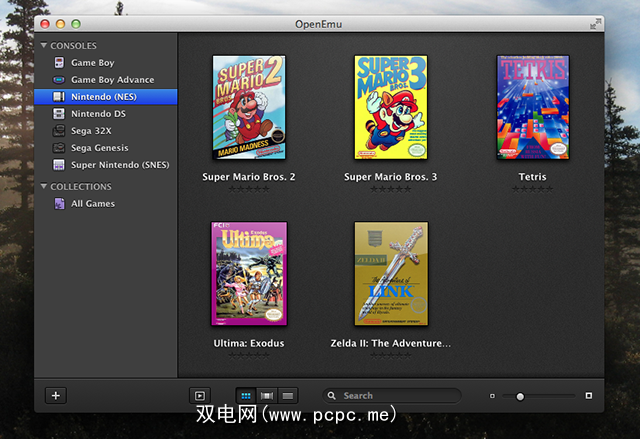640x439 pixels.
Task: Click the plus button to add collection
Action: 56,395
